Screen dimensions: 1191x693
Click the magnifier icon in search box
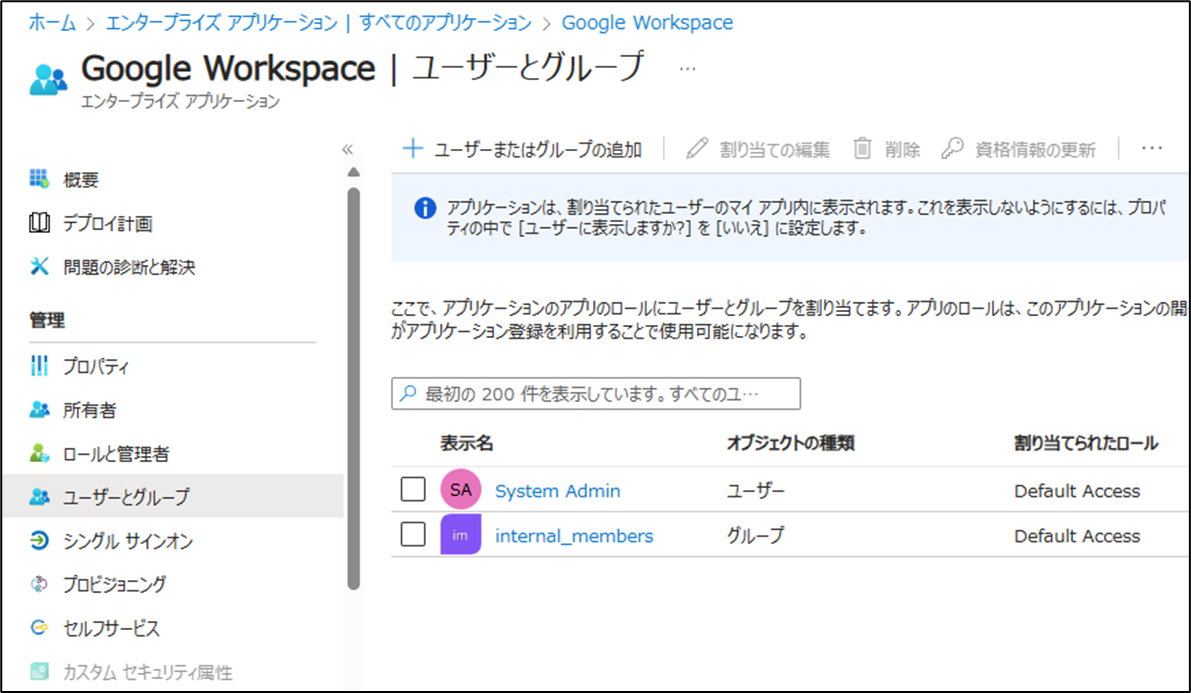coord(409,394)
